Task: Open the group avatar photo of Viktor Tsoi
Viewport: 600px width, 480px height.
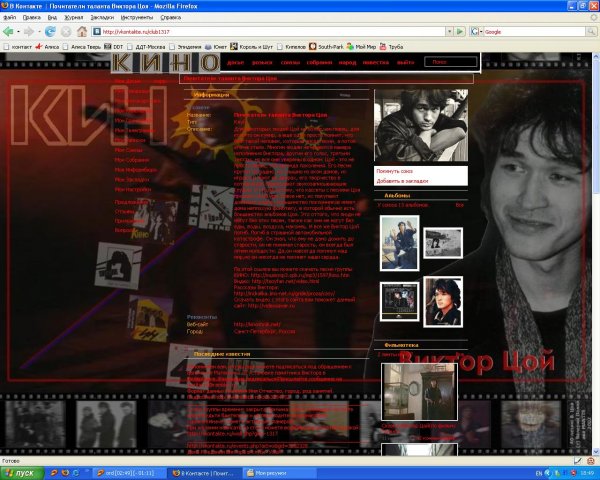Action: [x=421, y=125]
